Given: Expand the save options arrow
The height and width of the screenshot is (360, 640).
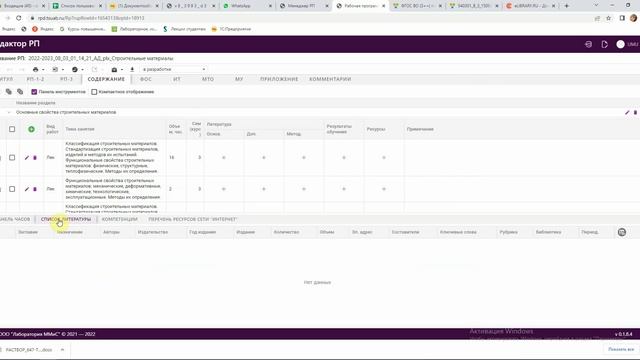Looking at the screenshot, I should [x=62, y=70].
